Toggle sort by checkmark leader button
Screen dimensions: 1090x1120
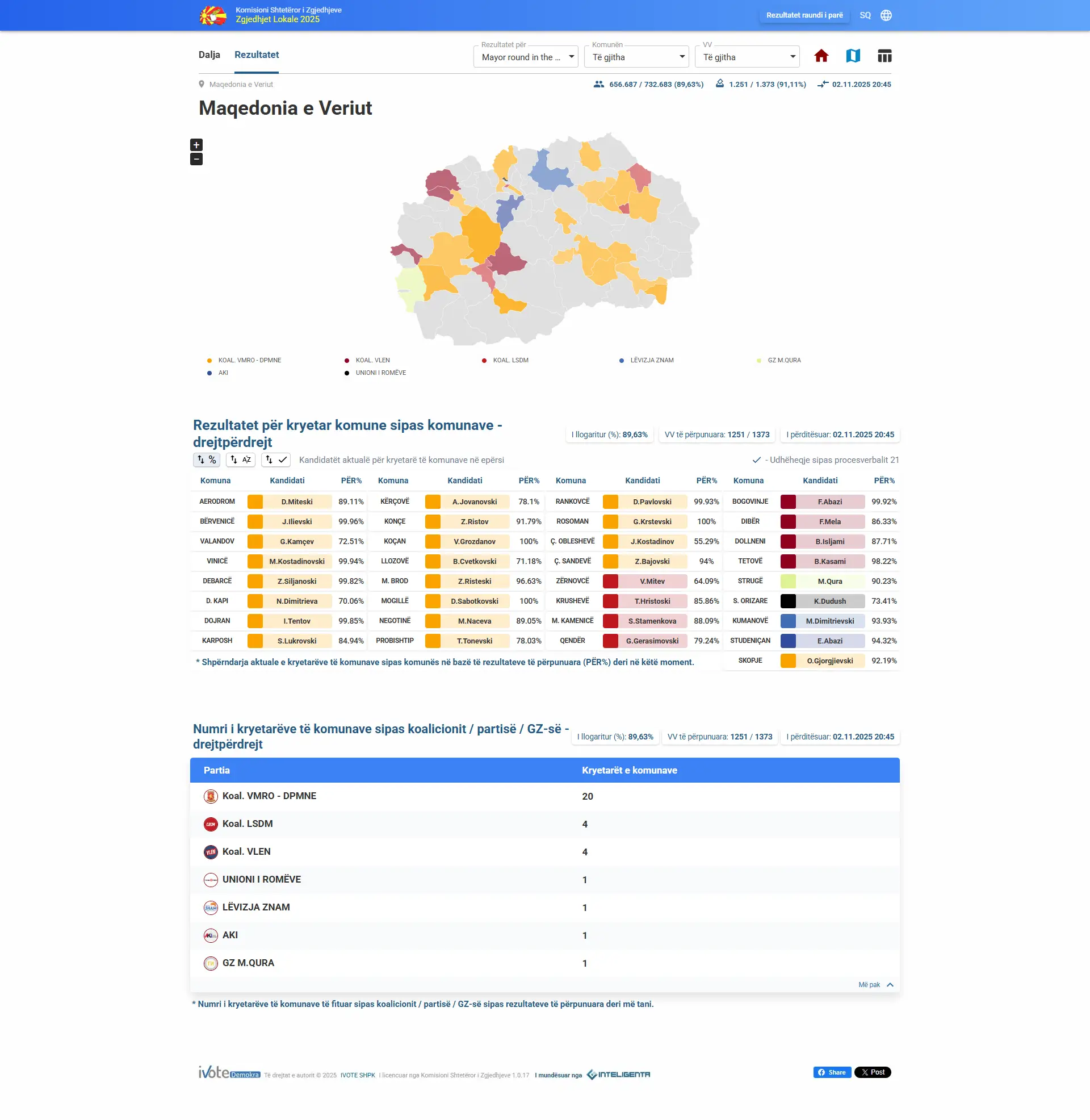click(x=275, y=460)
